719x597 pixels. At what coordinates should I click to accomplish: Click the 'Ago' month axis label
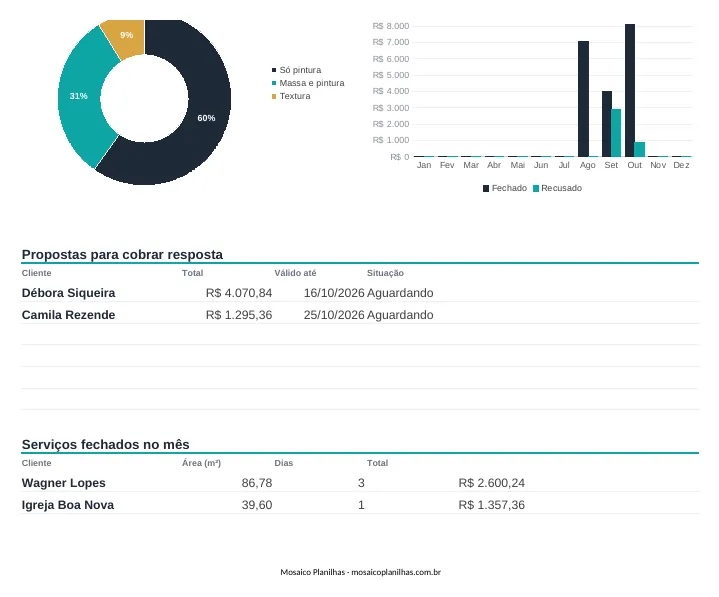tap(587, 165)
